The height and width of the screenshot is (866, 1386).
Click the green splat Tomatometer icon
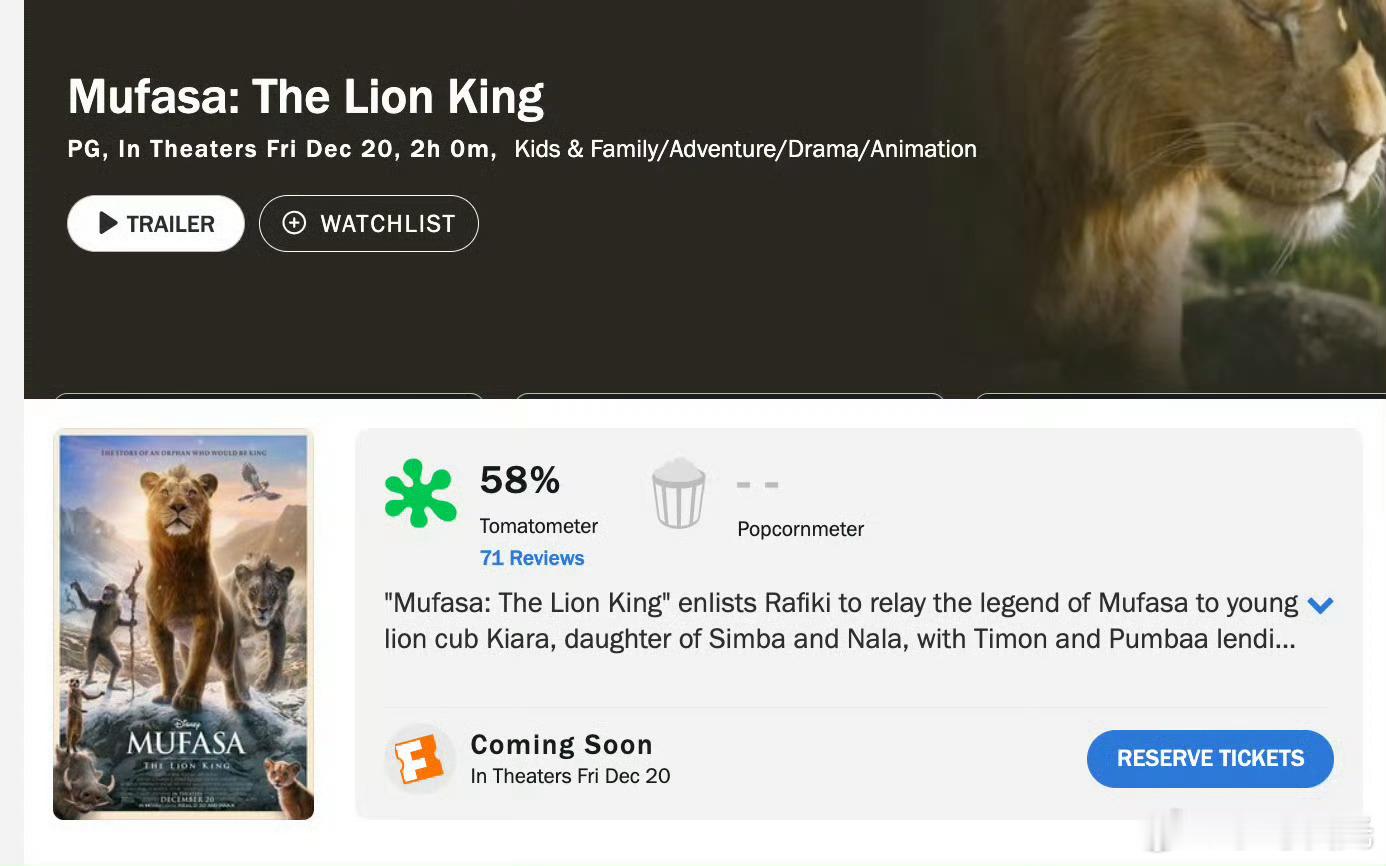[x=421, y=493]
